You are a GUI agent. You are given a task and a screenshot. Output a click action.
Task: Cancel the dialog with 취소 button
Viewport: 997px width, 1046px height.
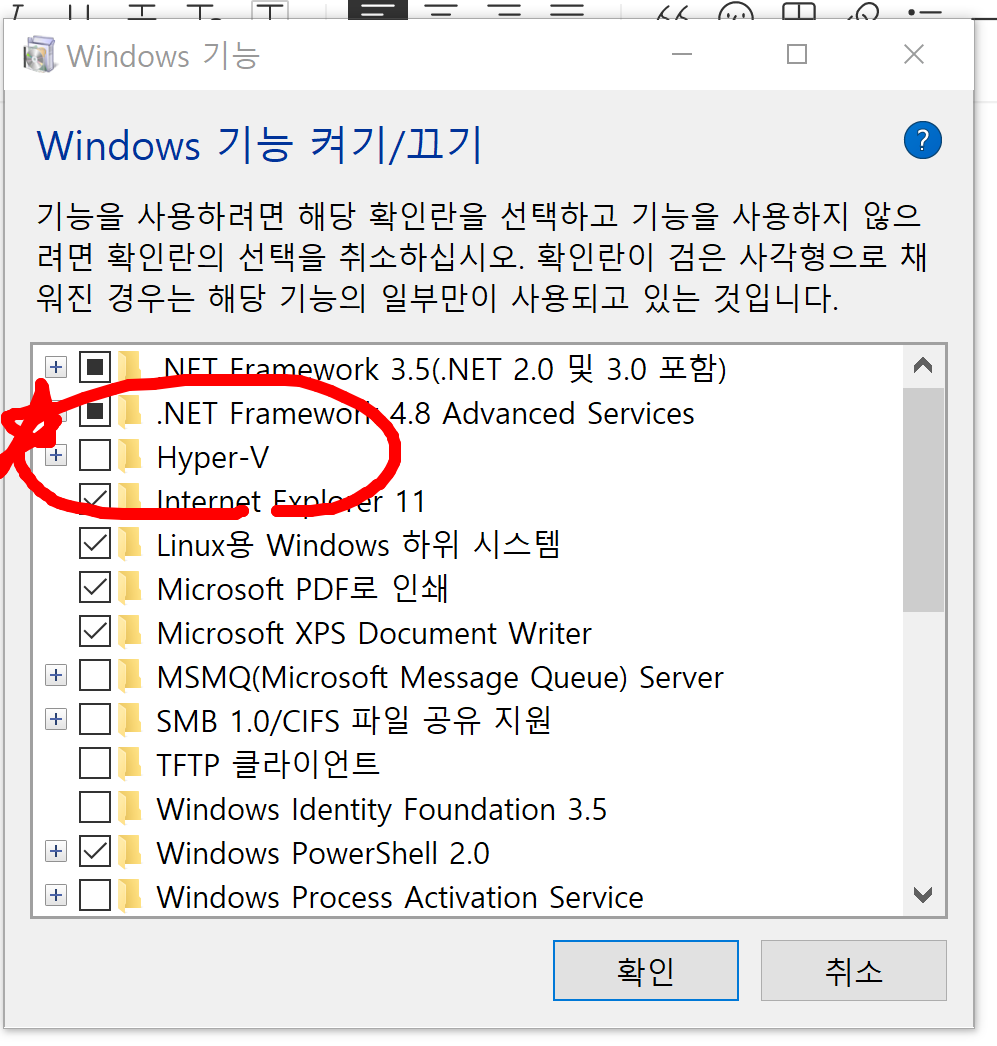[854, 971]
